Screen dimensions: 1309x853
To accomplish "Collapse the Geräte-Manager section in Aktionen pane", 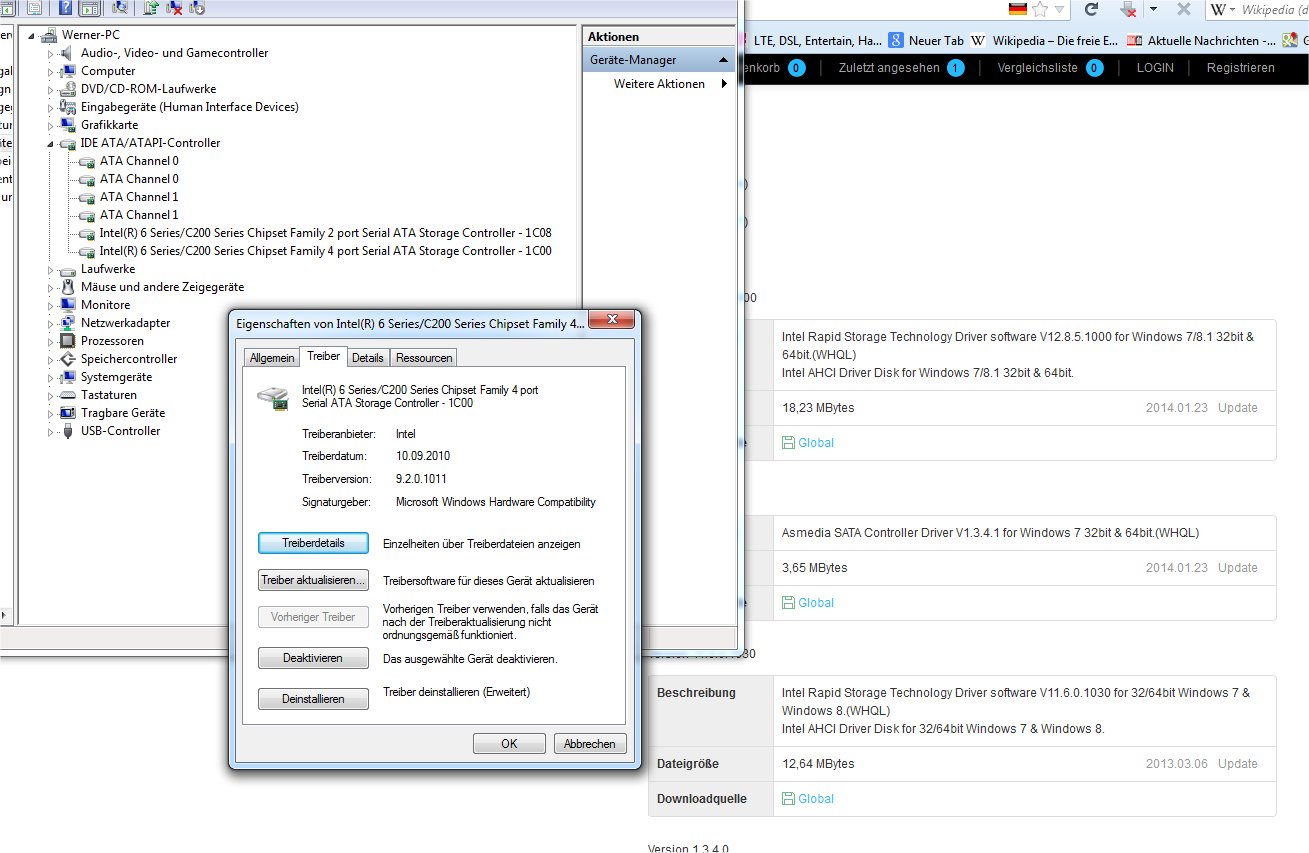I will click(x=724, y=61).
